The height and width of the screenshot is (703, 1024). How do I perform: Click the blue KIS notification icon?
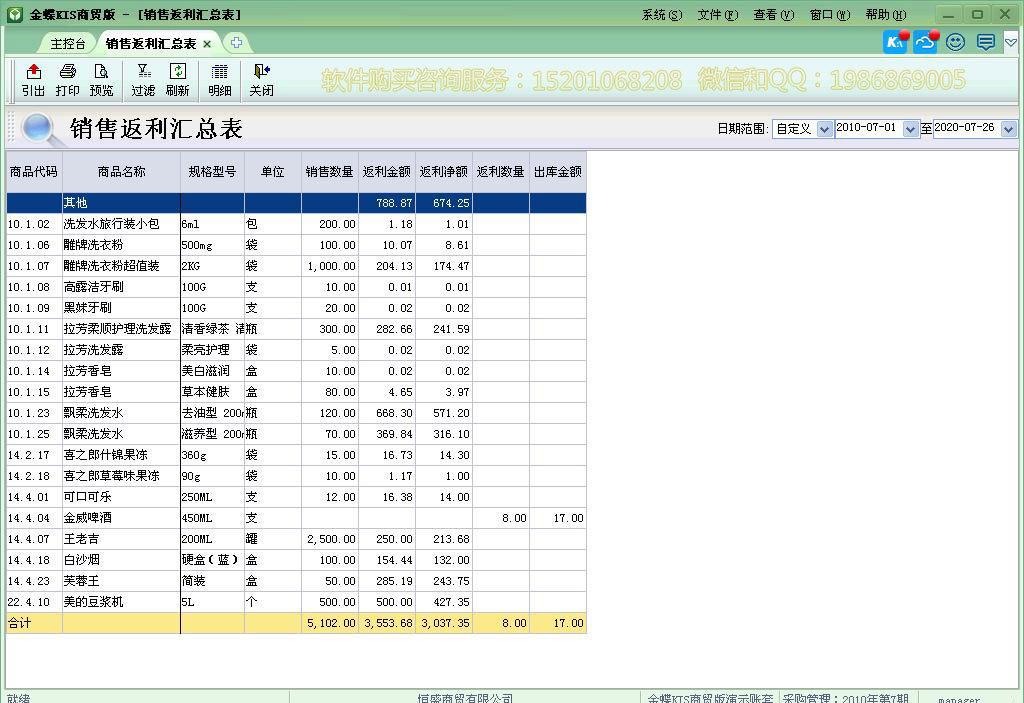893,41
